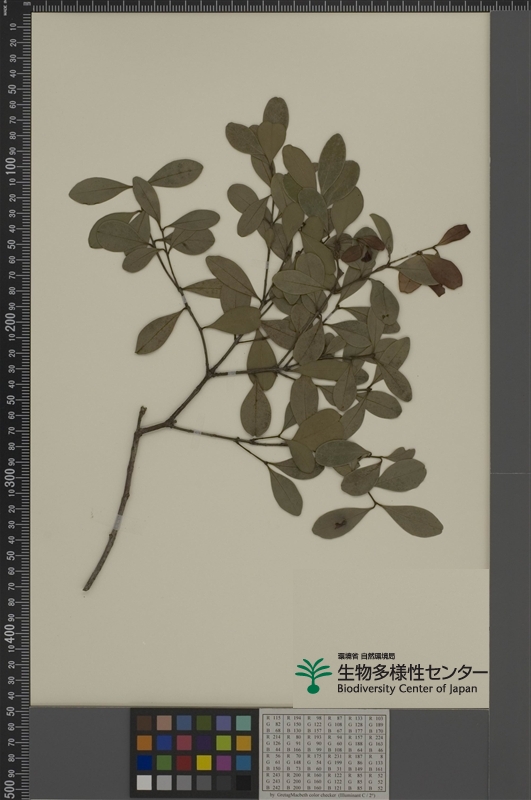The height and width of the screenshot is (800, 531).
Task: Click the reddish-brown leaf at the branch tip
Action: pos(453,235)
